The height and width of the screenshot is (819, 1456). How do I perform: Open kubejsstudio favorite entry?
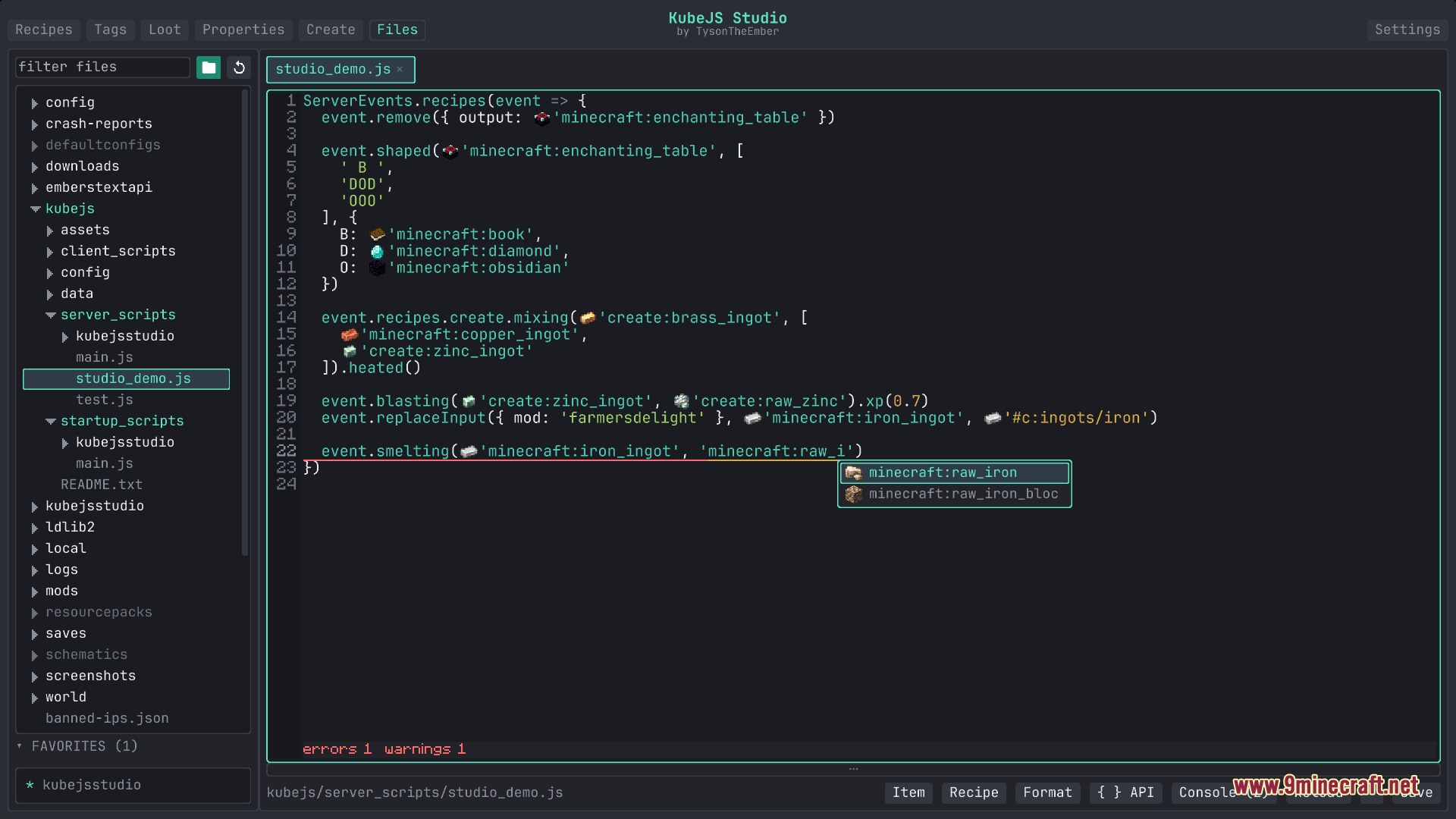click(x=133, y=785)
